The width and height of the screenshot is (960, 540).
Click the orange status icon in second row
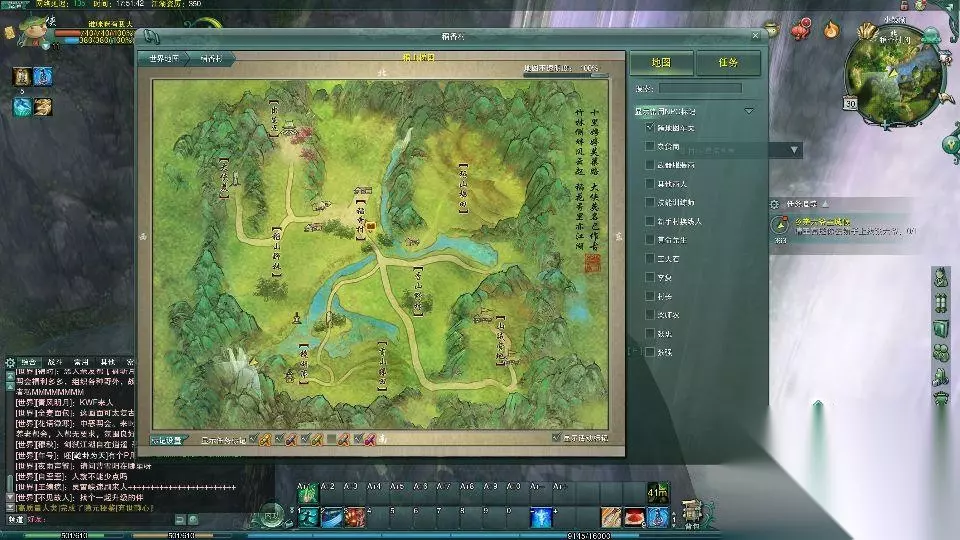pos(43,107)
